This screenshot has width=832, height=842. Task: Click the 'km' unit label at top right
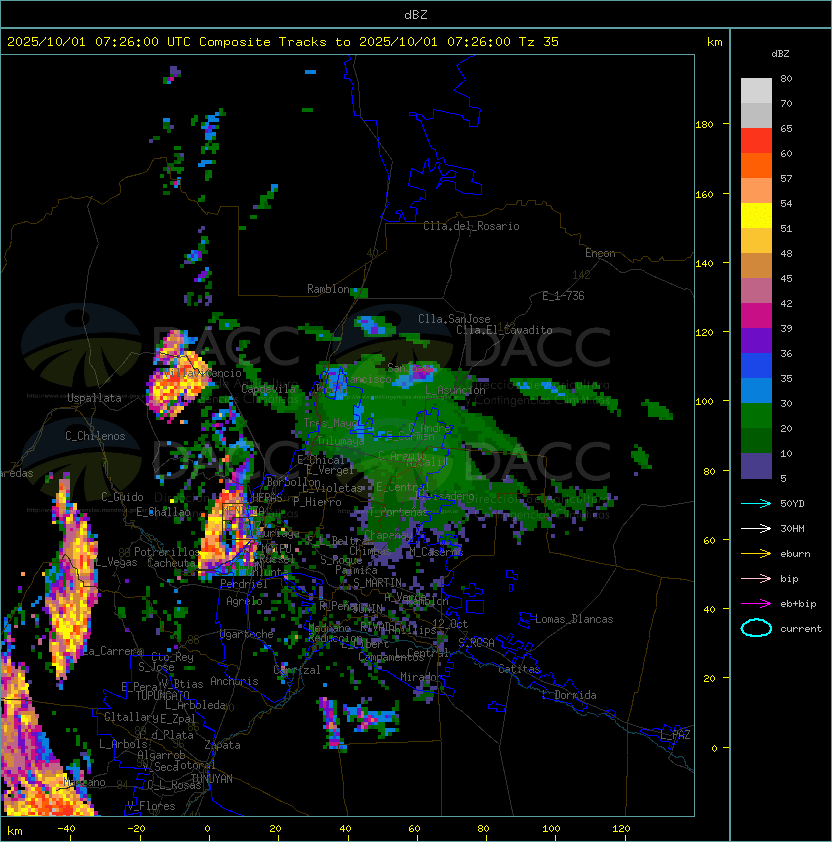714,42
